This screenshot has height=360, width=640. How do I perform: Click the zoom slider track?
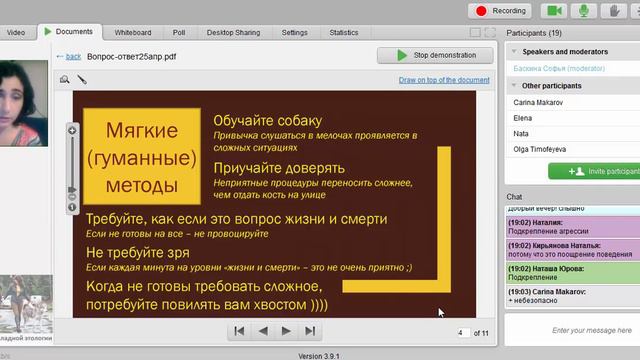[72, 161]
